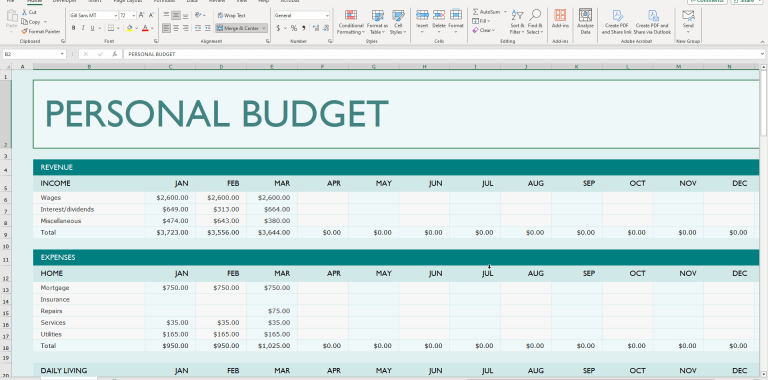Open the General number format dropdown
Image resolution: width=768 pixels, height=380 pixels.
point(327,16)
